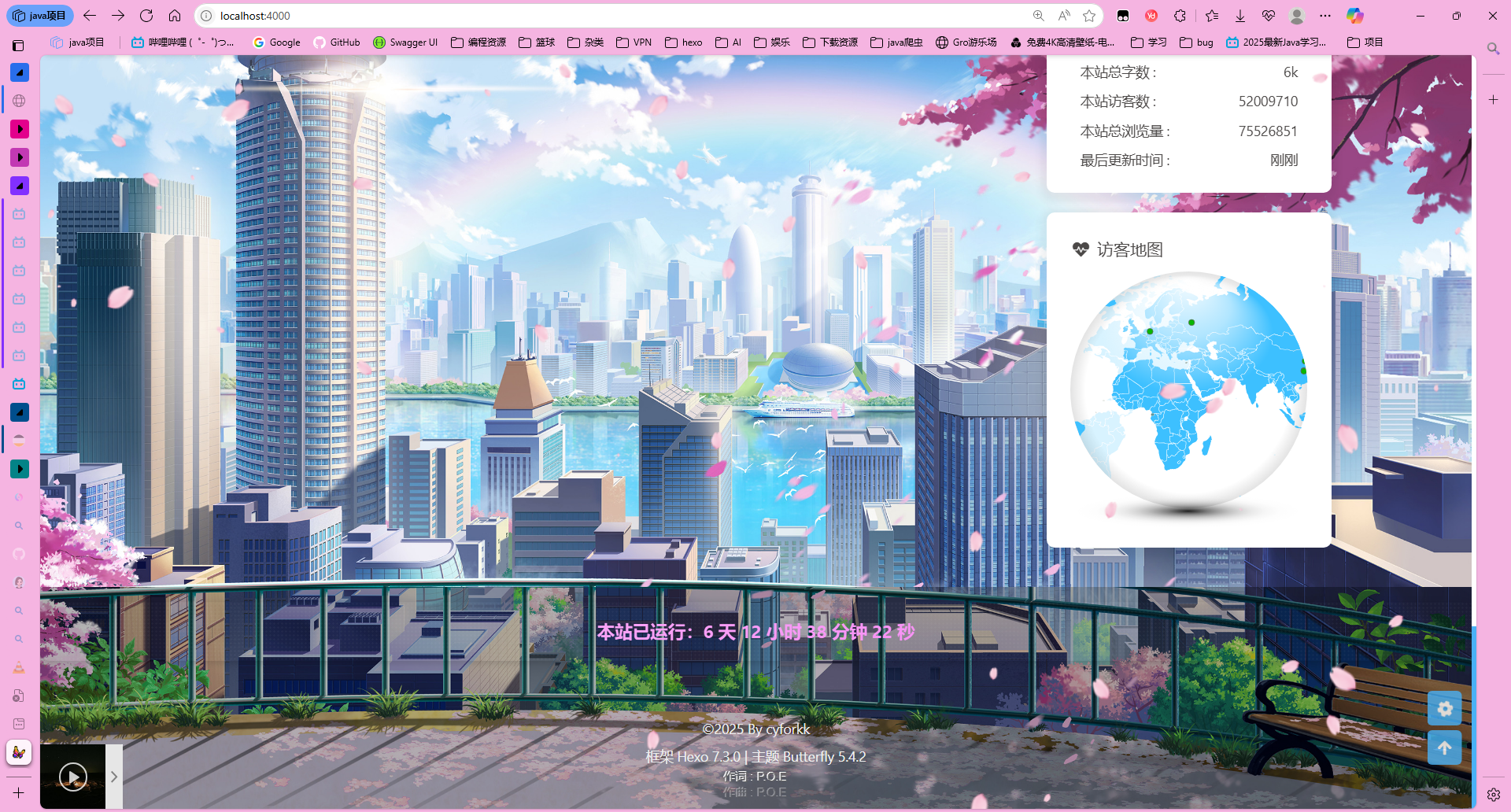Open the 哔哩哔哩 bookmark

pos(183,42)
